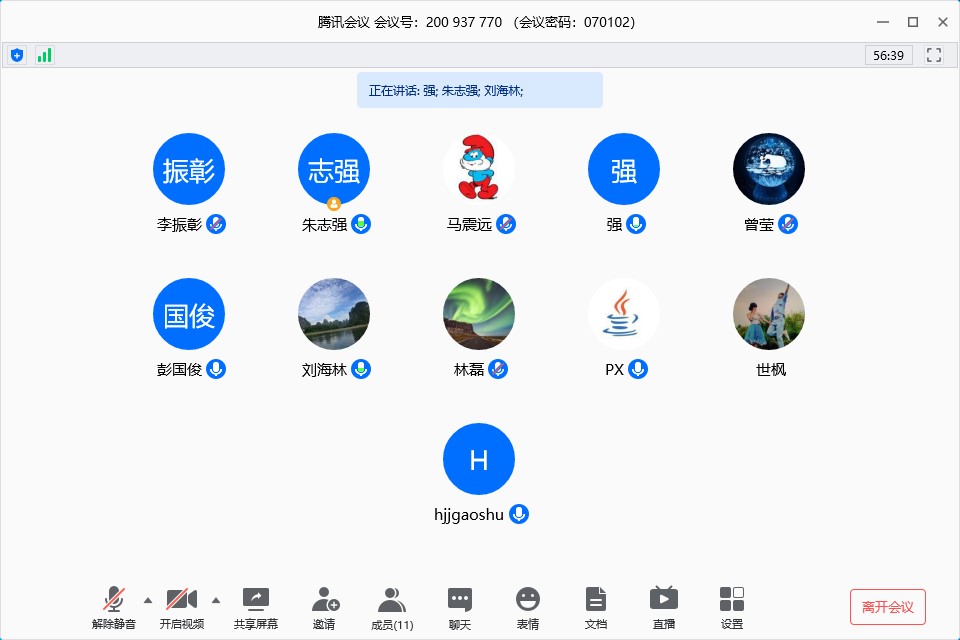Click the current speakers banner

(x=479, y=90)
